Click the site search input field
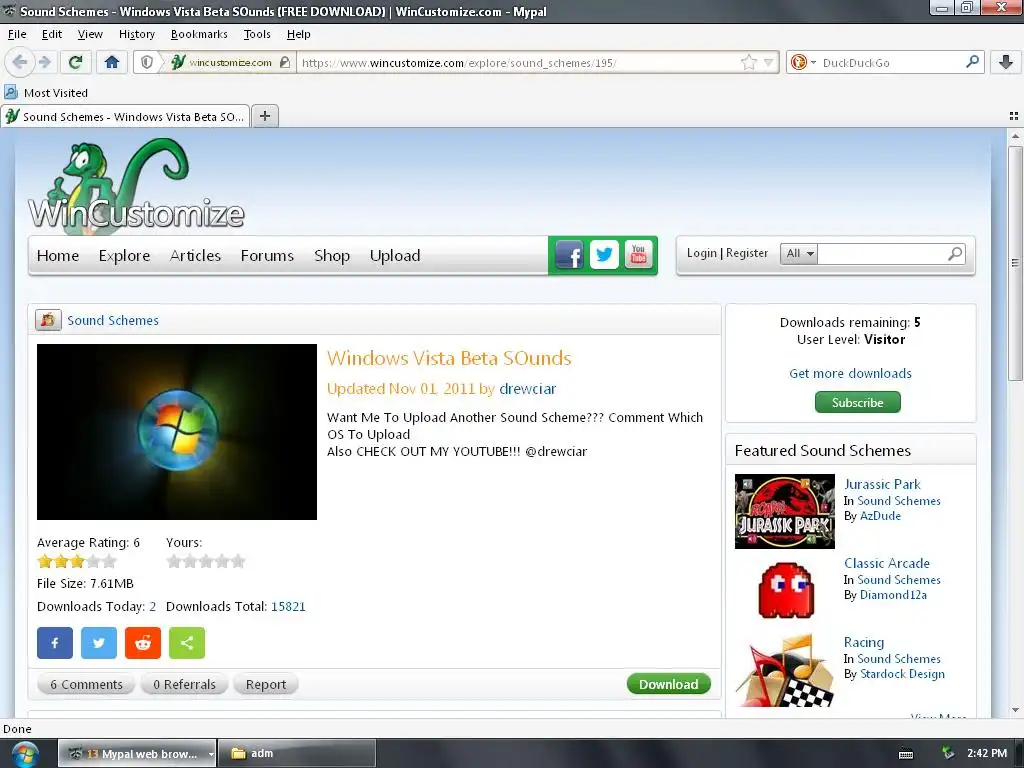Image resolution: width=1024 pixels, height=768 pixels. (882, 253)
